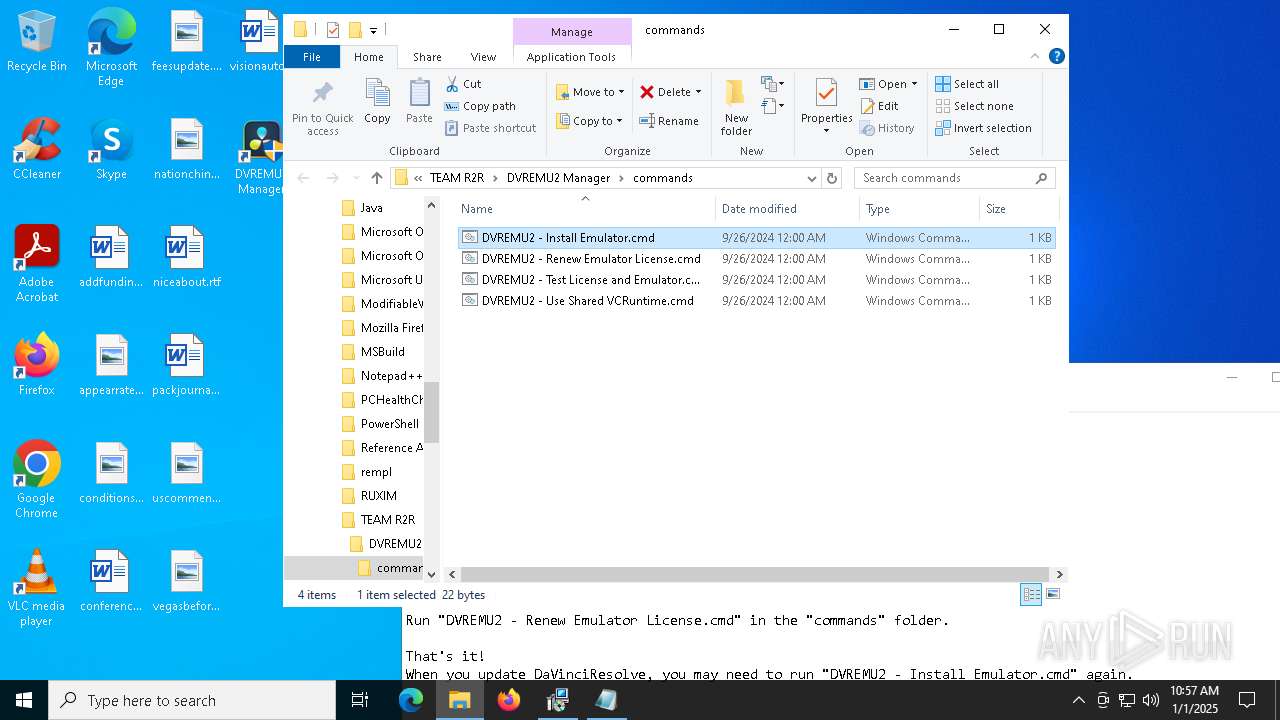Open CCleaner desktop shortcut
1280x720 pixels.
pos(37,150)
